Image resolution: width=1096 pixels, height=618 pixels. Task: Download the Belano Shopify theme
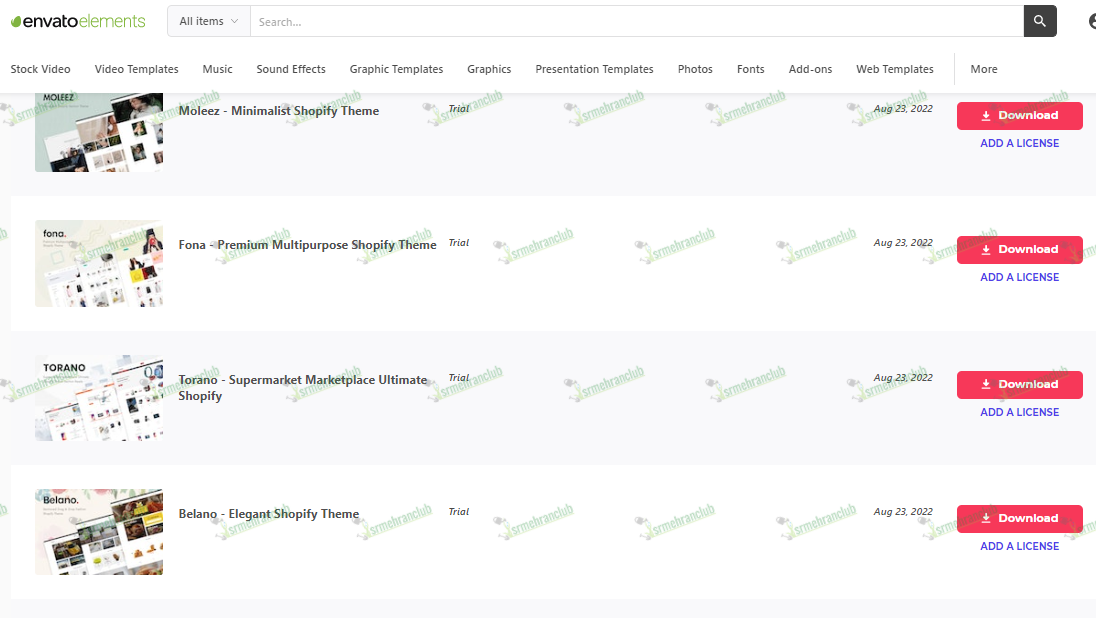(x=1020, y=519)
